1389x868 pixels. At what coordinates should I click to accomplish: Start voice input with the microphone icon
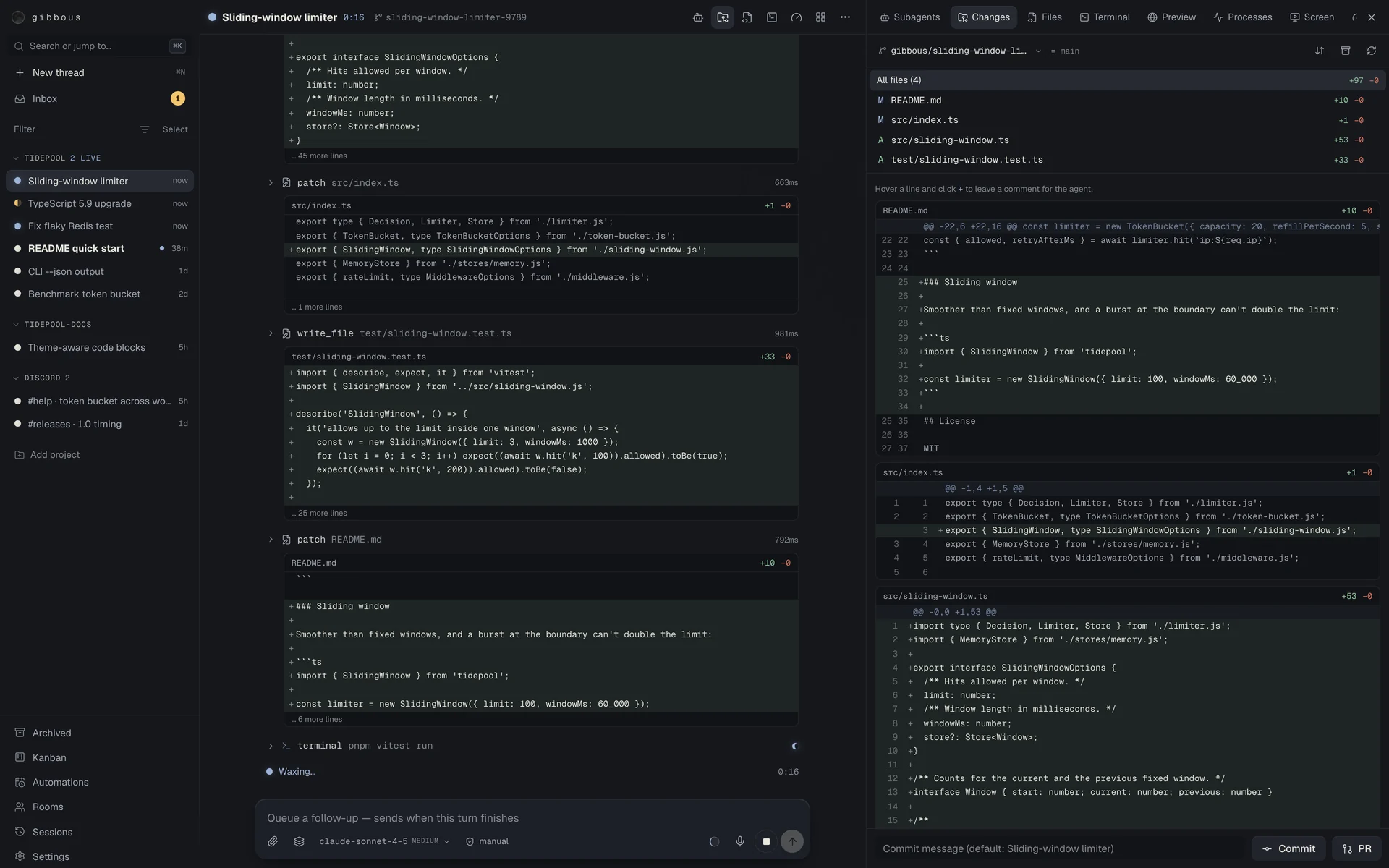coord(740,841)
